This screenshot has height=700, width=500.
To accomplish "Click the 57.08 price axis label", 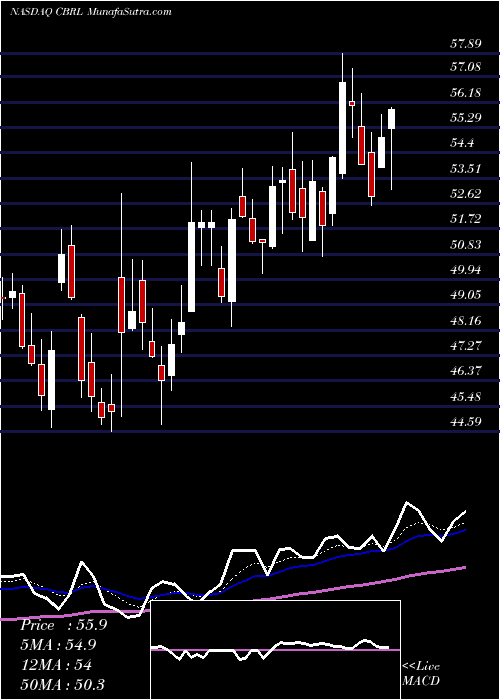I will 465,67.
